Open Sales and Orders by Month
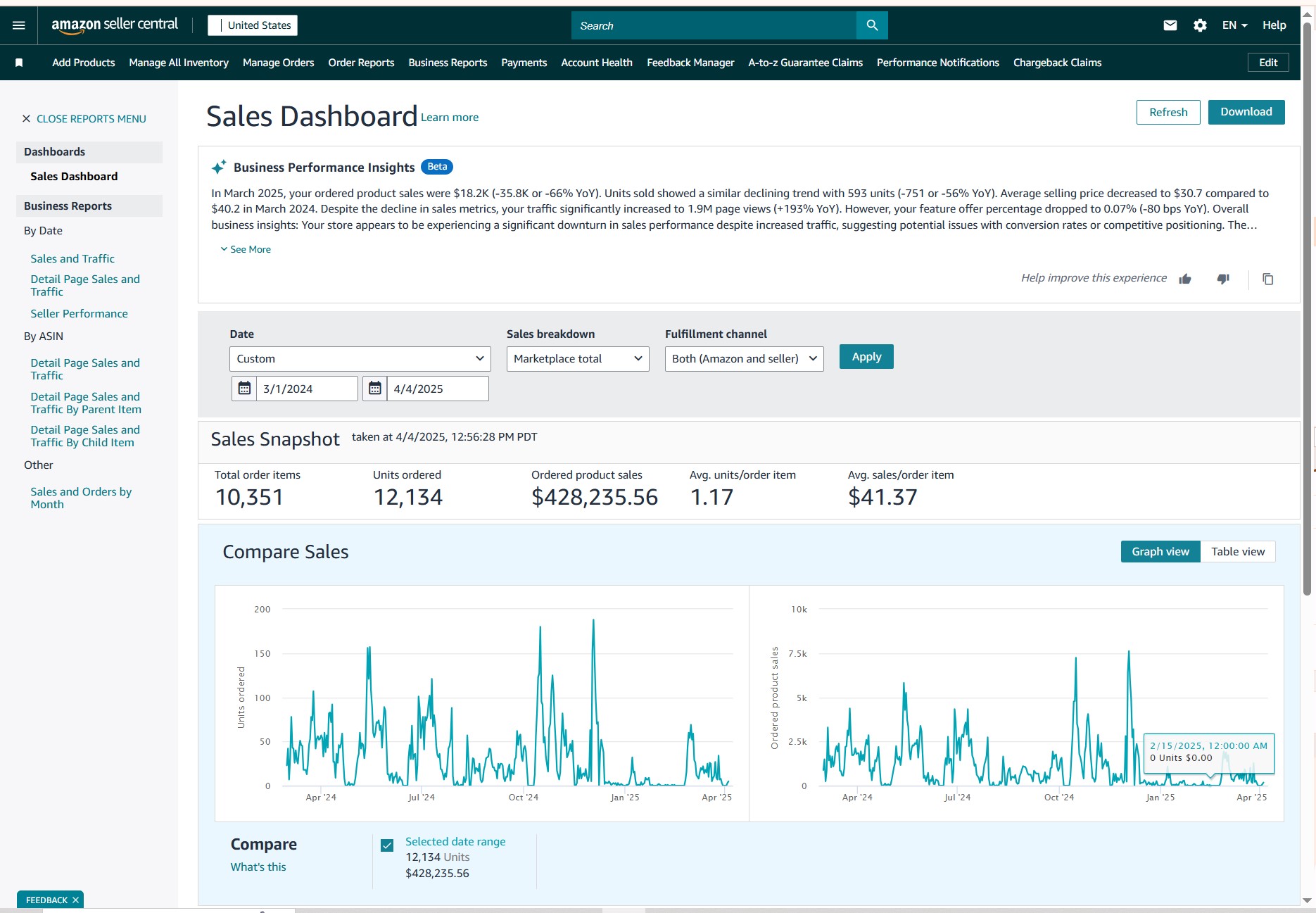This screenshot has width=1316, height=913. pos(81,498)
